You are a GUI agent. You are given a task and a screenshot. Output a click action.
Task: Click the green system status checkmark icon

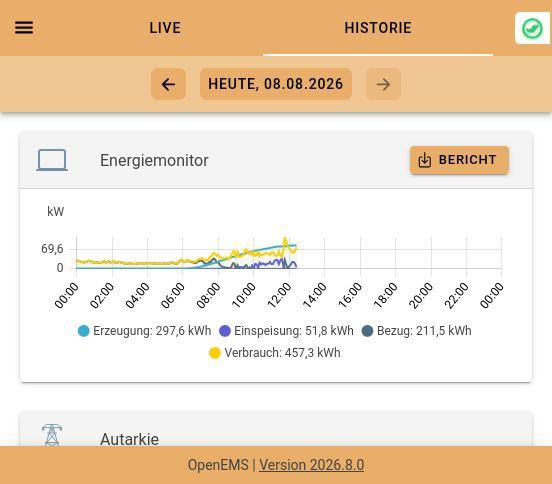532,28
